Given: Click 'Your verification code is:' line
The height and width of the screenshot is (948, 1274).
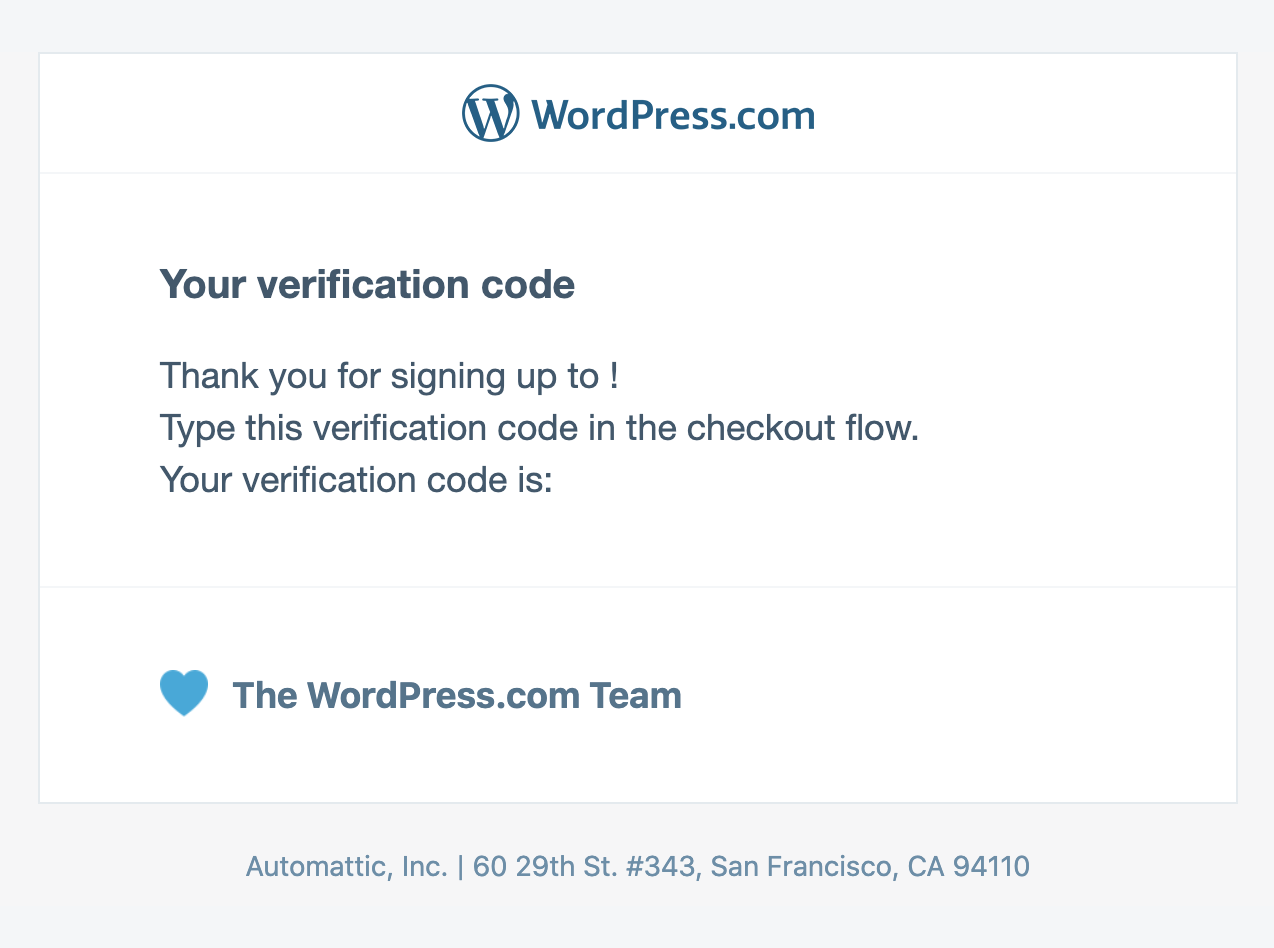Looking at the screenshot, I should click(x=356, y=480).
